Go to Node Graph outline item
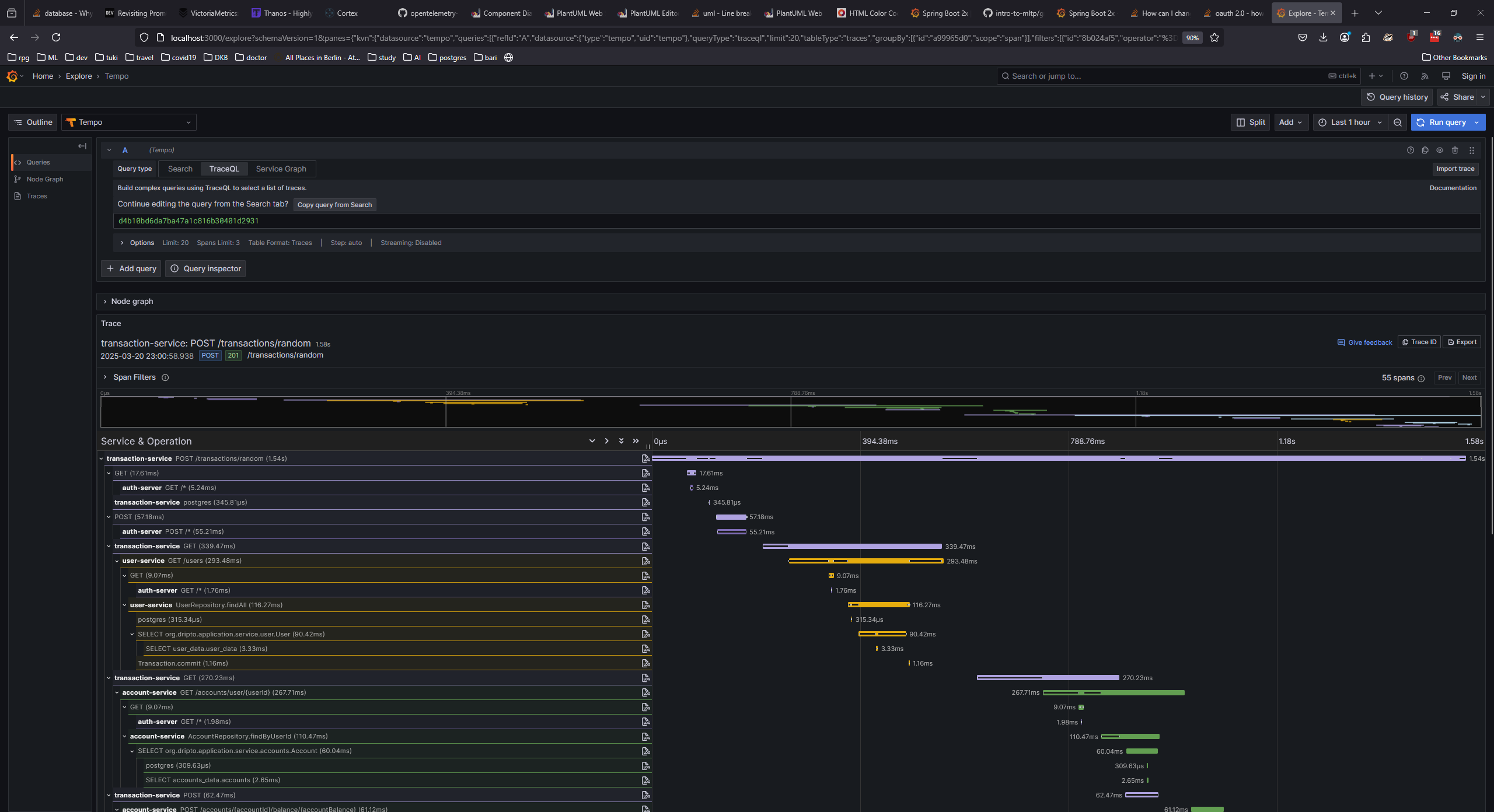The width and height of the screenshot is (1494, 812). pyautogui.click(x=45, y=180)
